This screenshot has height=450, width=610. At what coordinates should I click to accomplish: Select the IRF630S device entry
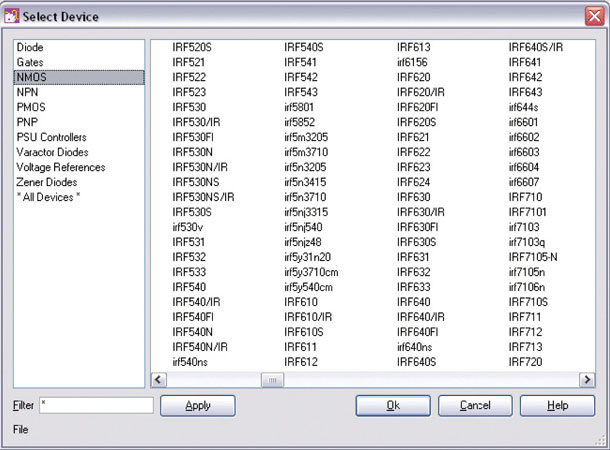point(417,242)
